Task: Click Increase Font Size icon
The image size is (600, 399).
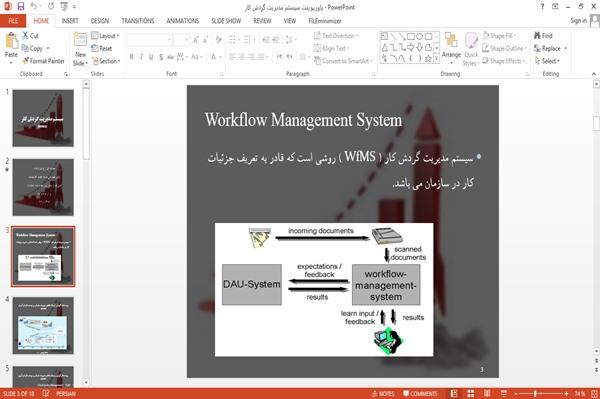Action: pos(196,39)
